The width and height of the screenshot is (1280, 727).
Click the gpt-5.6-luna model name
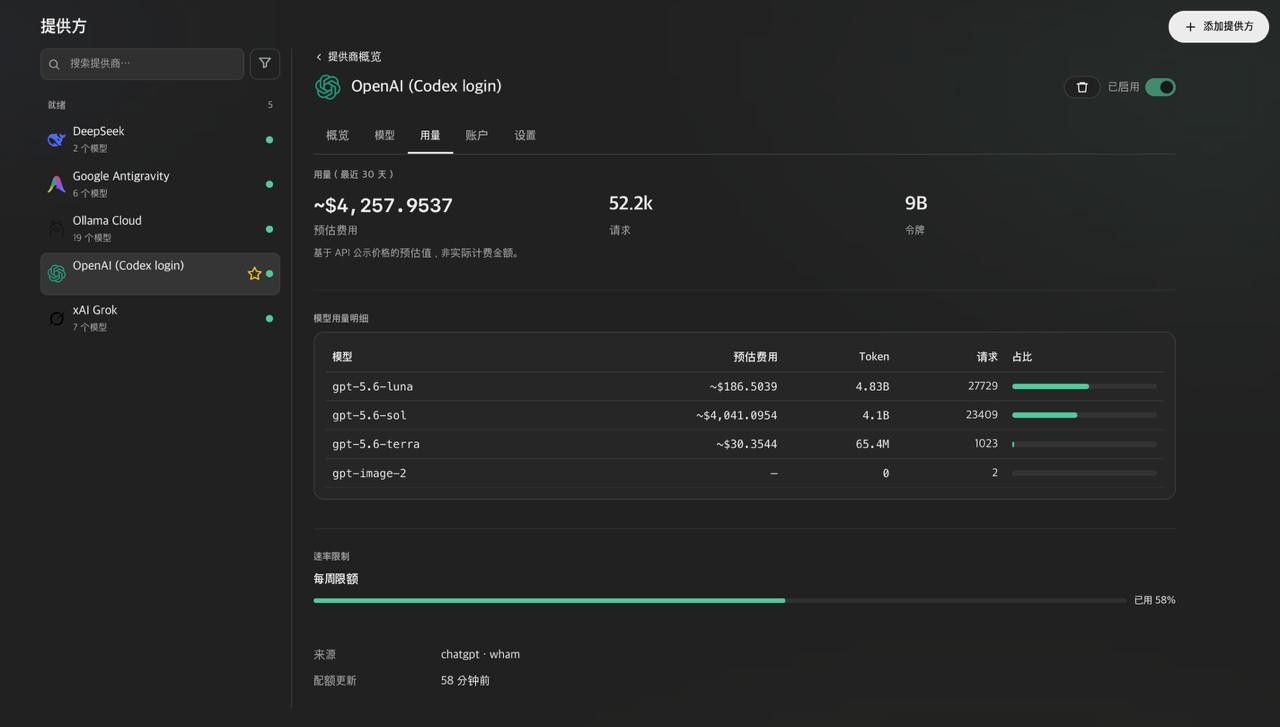(372, 386)
